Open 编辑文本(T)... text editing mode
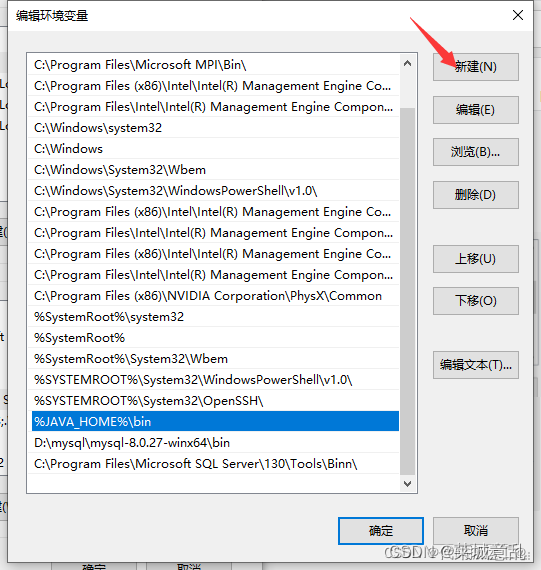 (476, 365)
